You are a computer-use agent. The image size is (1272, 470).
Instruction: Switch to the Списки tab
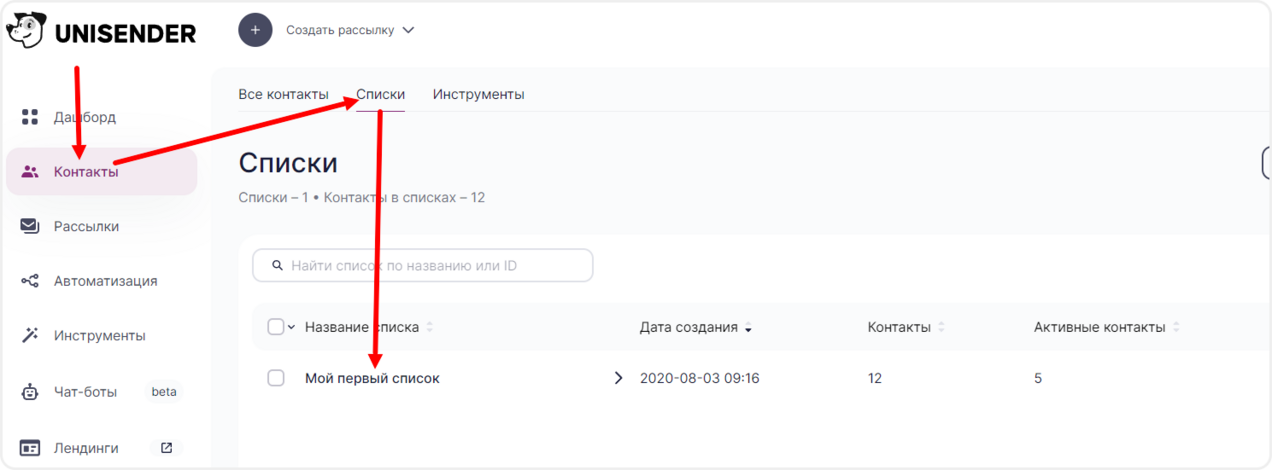coord(380,94)
